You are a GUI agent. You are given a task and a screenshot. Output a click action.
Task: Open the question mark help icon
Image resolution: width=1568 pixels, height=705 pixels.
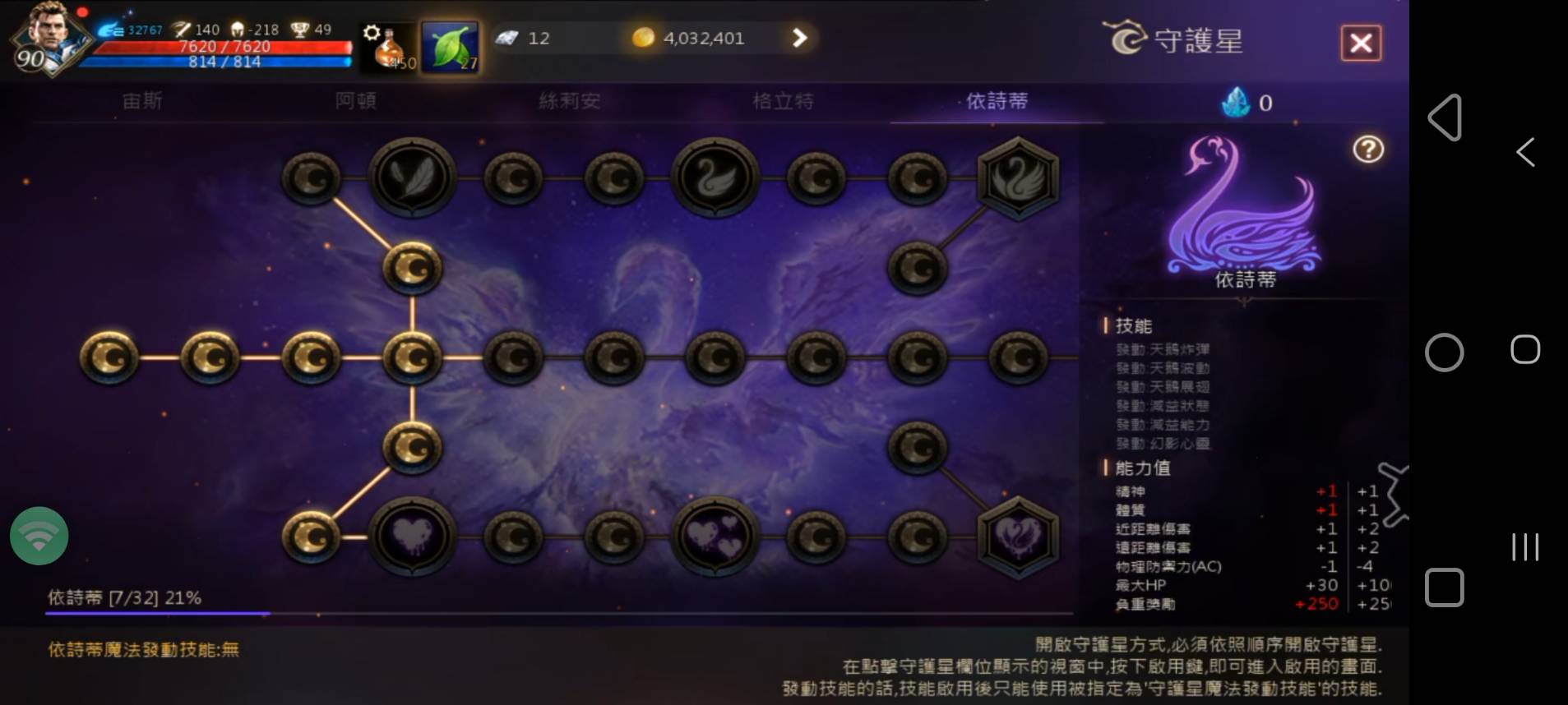1368,149
